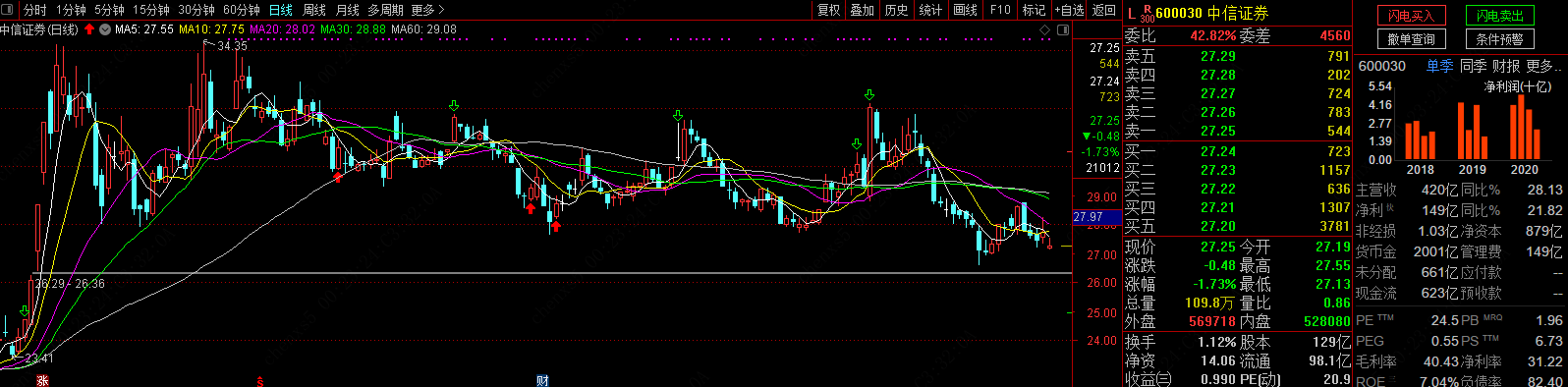Screen dimensions: 1568x387
Task: Open the gray indicator dropdown circle by MA5
Action: click(105, 29)
